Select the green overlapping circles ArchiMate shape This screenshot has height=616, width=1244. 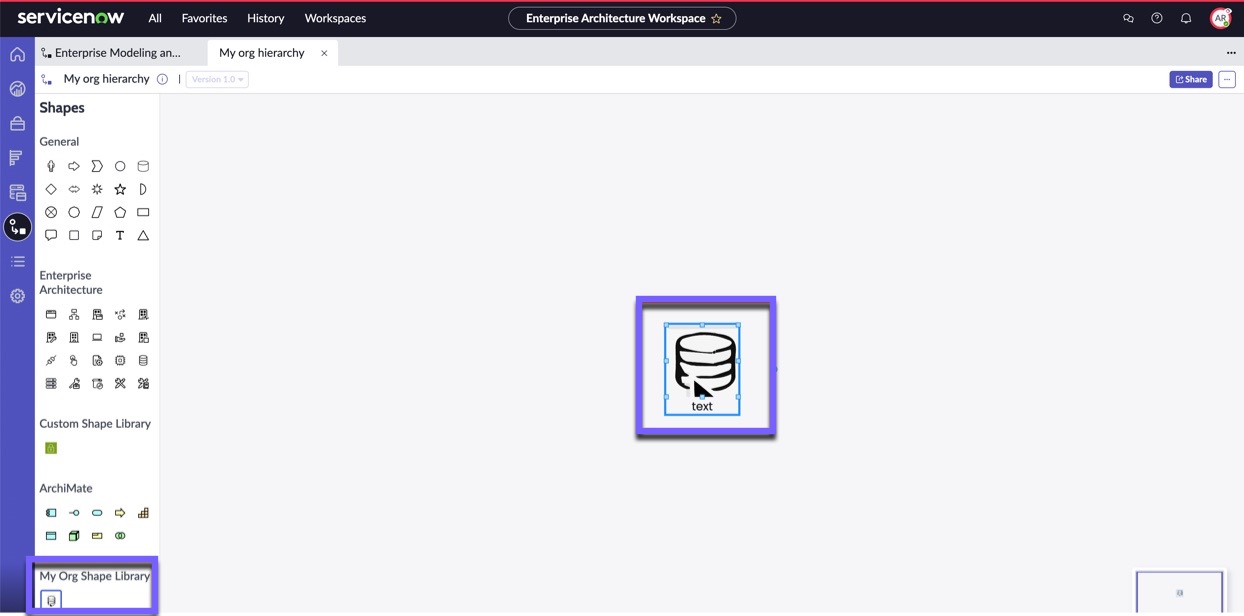(x=120, y=536)
